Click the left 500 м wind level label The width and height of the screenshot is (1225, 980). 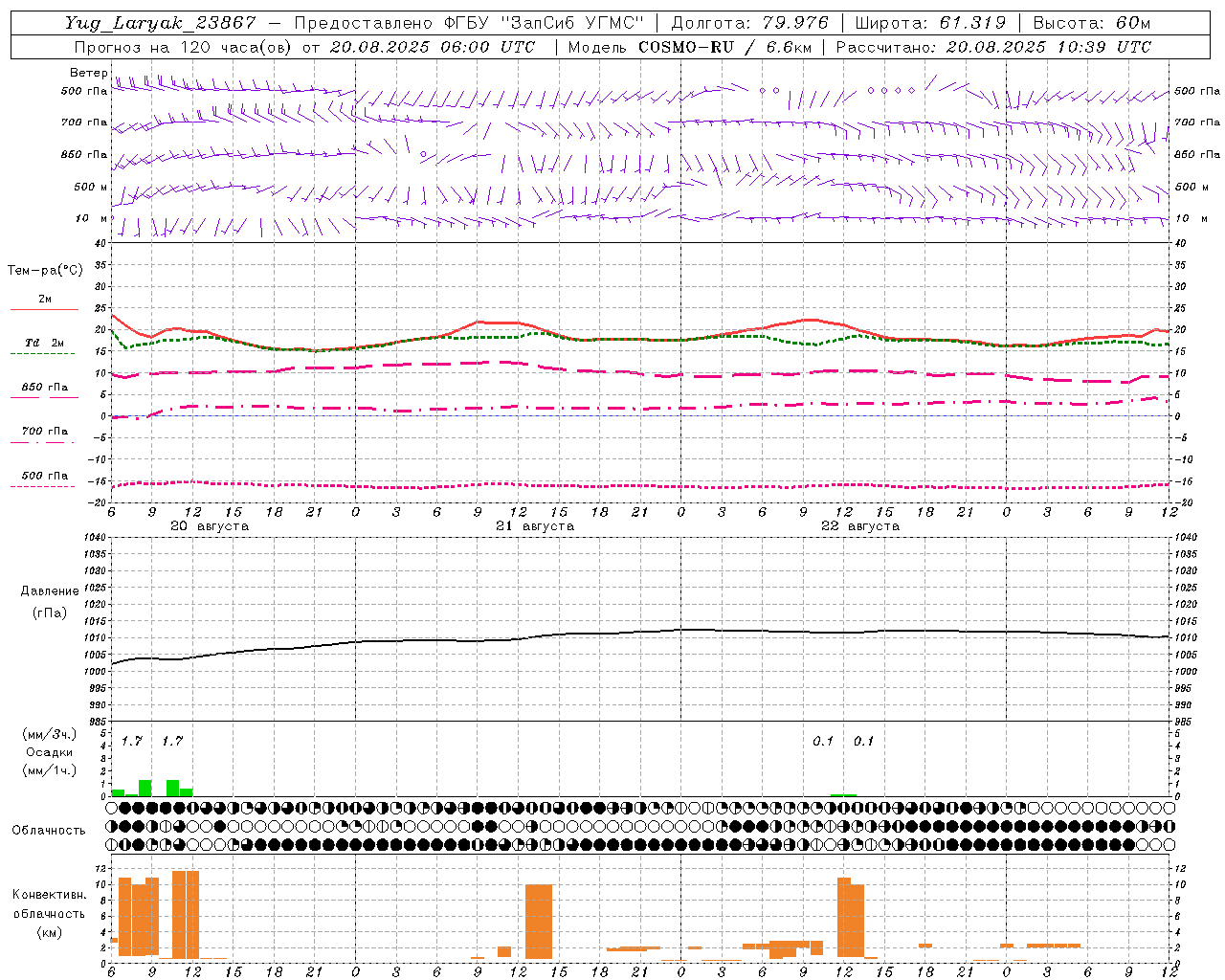point(91,187)
